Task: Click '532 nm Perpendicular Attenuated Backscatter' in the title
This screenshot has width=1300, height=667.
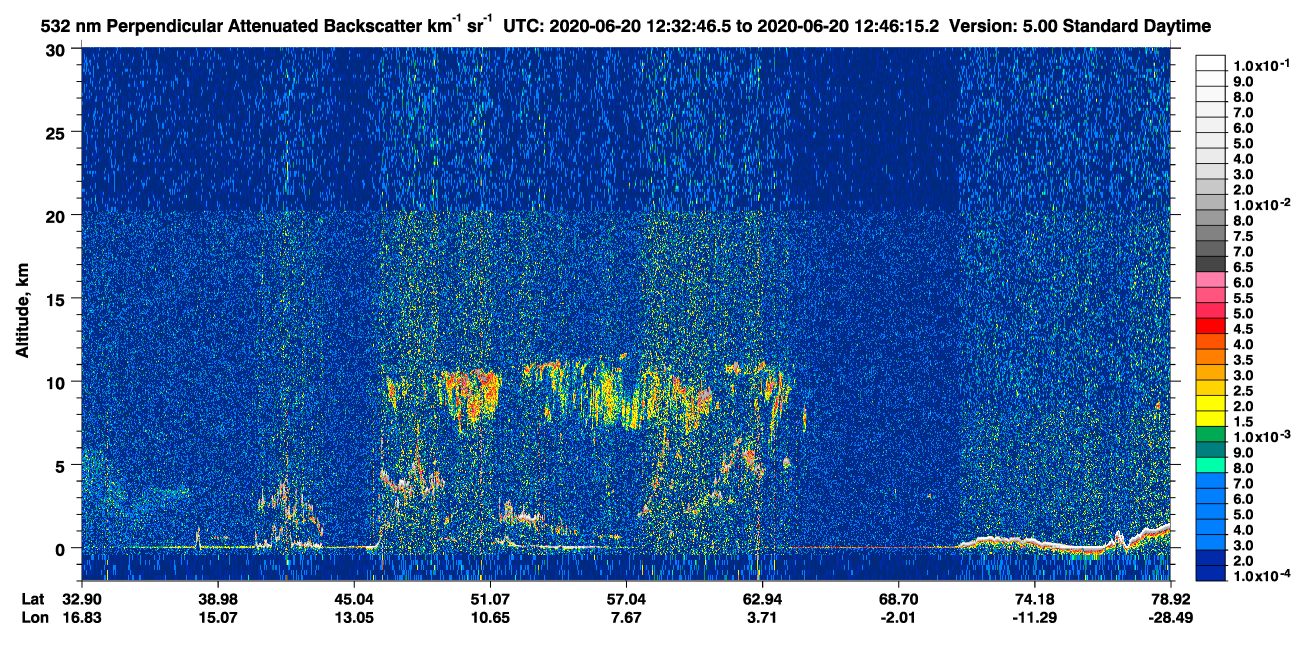Action: (231, 24)
